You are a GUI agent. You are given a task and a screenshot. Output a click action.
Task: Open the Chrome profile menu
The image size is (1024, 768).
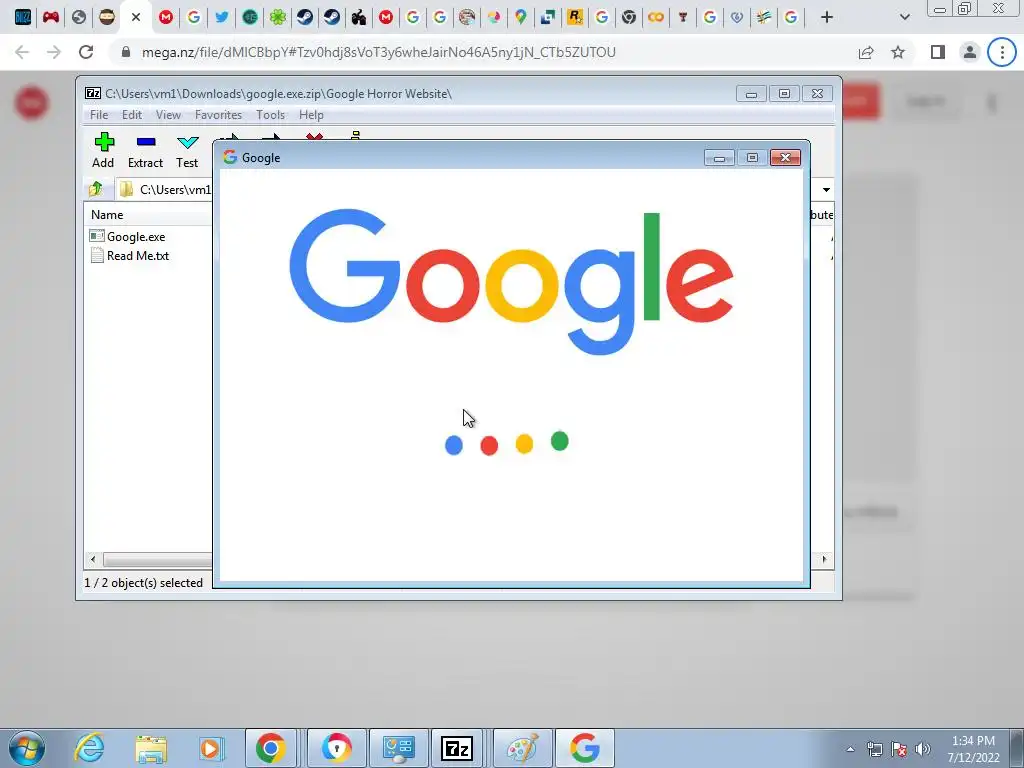pyautogui.click(x=970, y=52)
